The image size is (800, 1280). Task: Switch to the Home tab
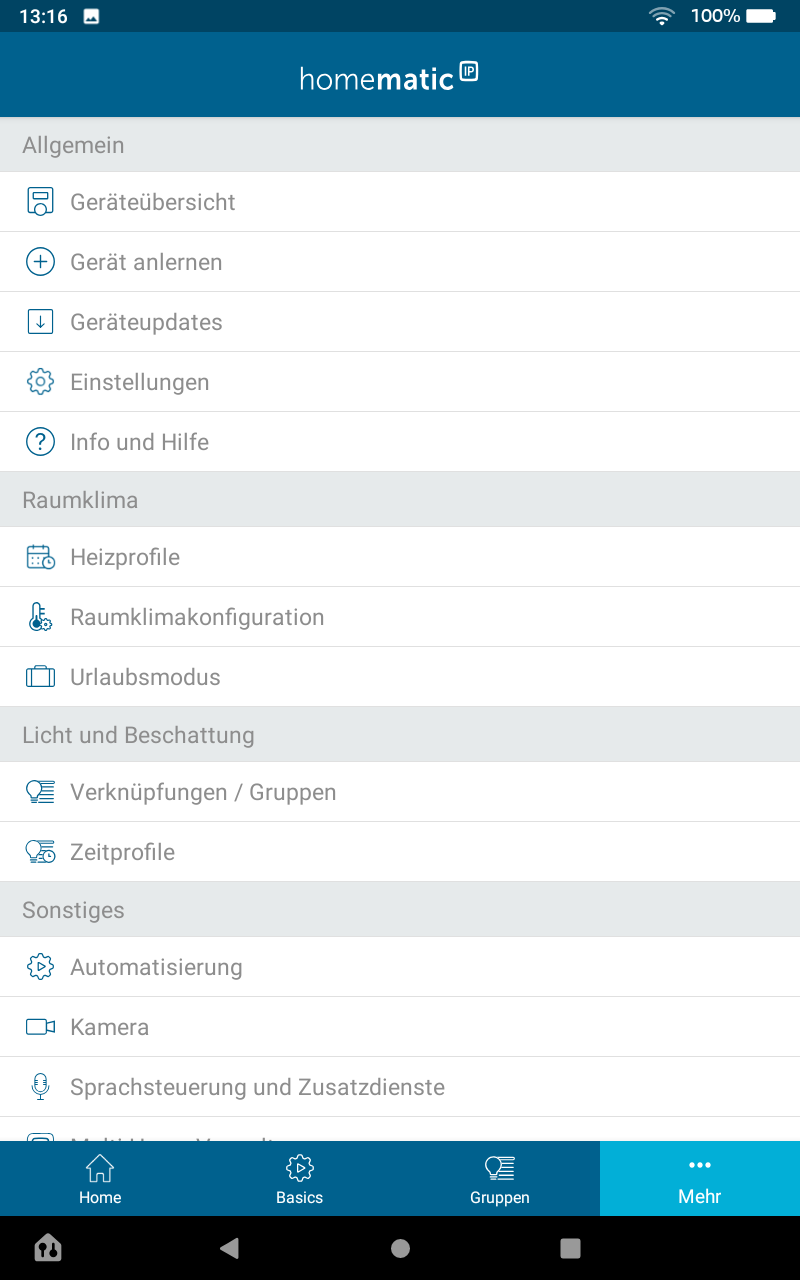(x=100, y=1179)
